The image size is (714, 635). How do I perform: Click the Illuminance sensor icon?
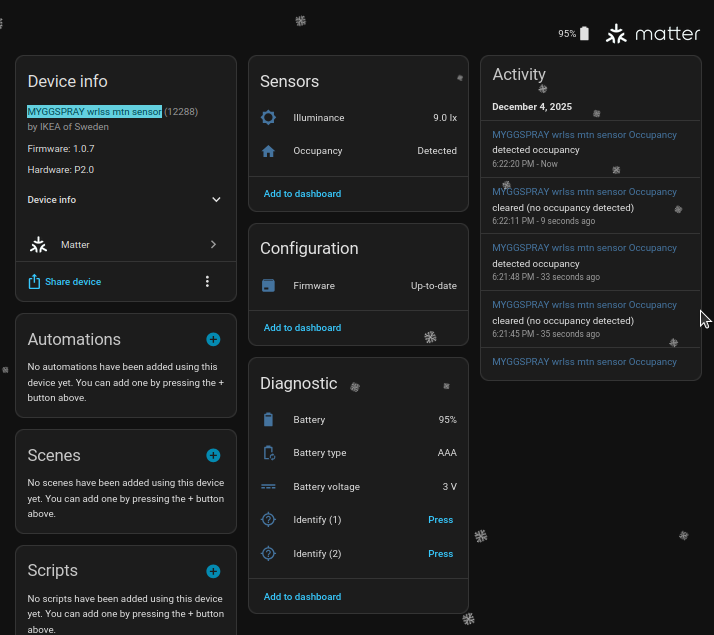pyautogui.click(x=268, y=118)
